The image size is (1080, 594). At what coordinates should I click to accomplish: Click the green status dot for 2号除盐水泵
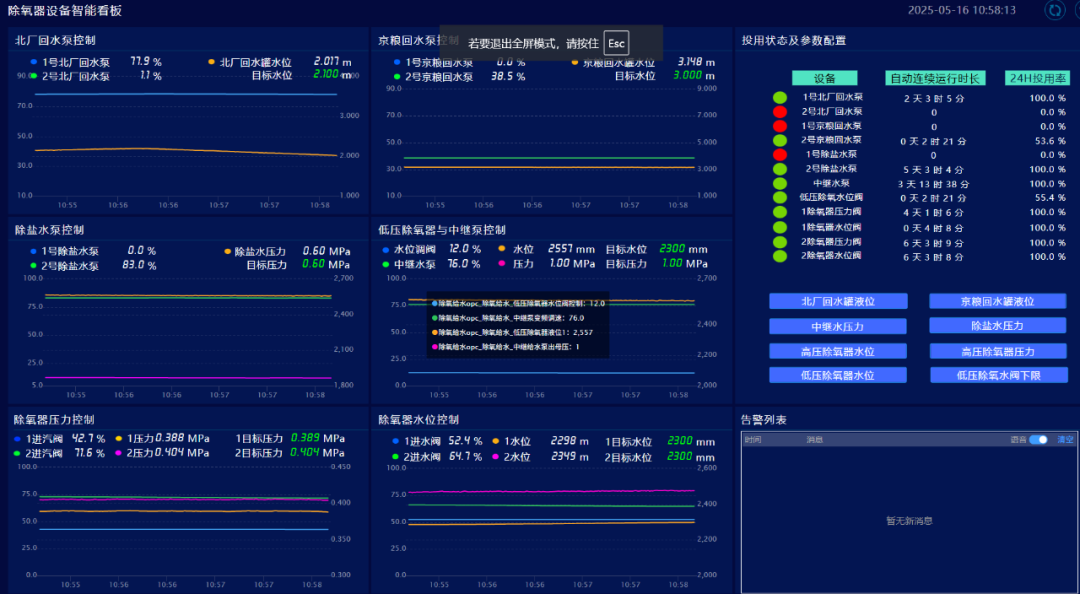(x=780, y=169)
